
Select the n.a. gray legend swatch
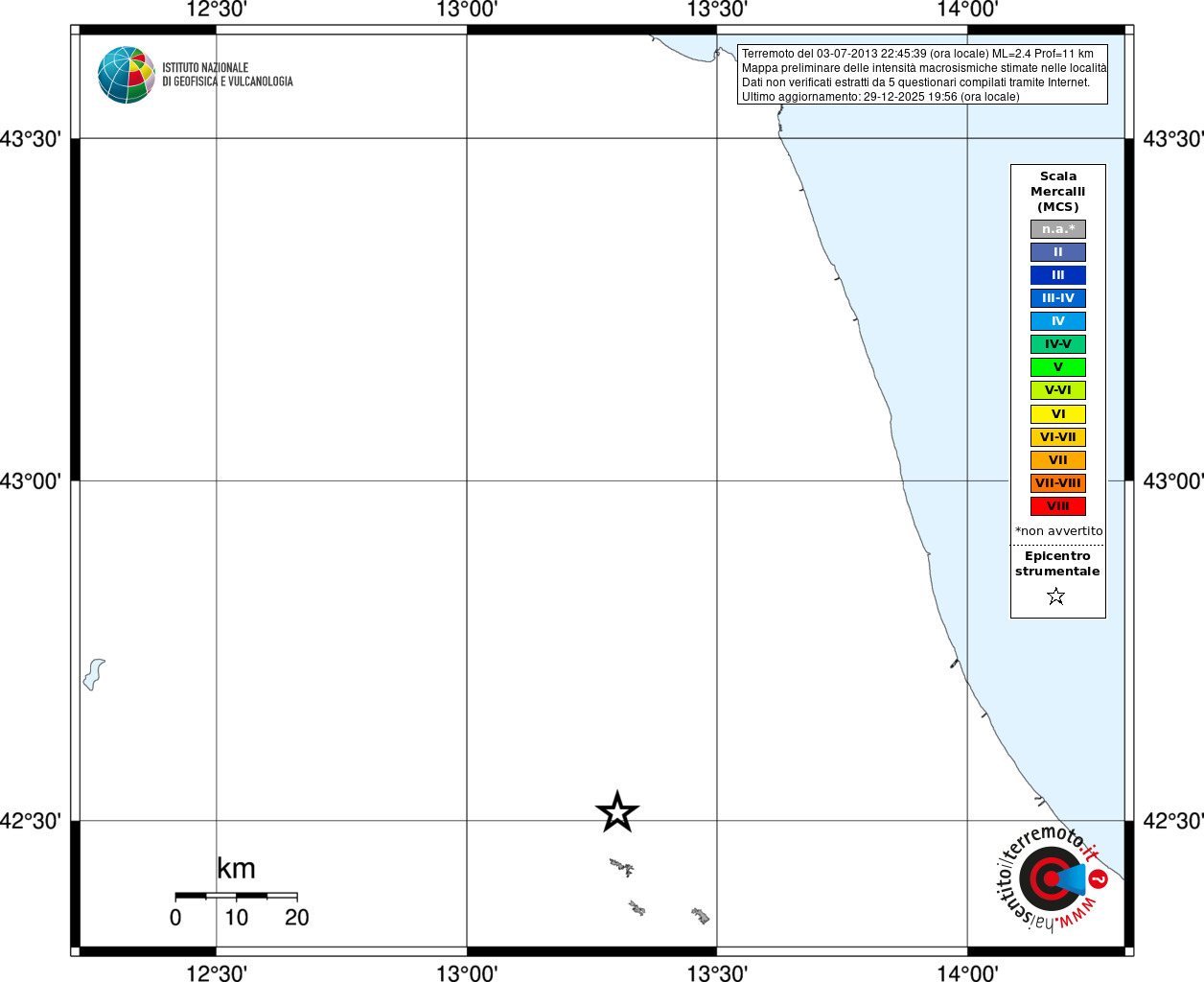point(1058,229)
